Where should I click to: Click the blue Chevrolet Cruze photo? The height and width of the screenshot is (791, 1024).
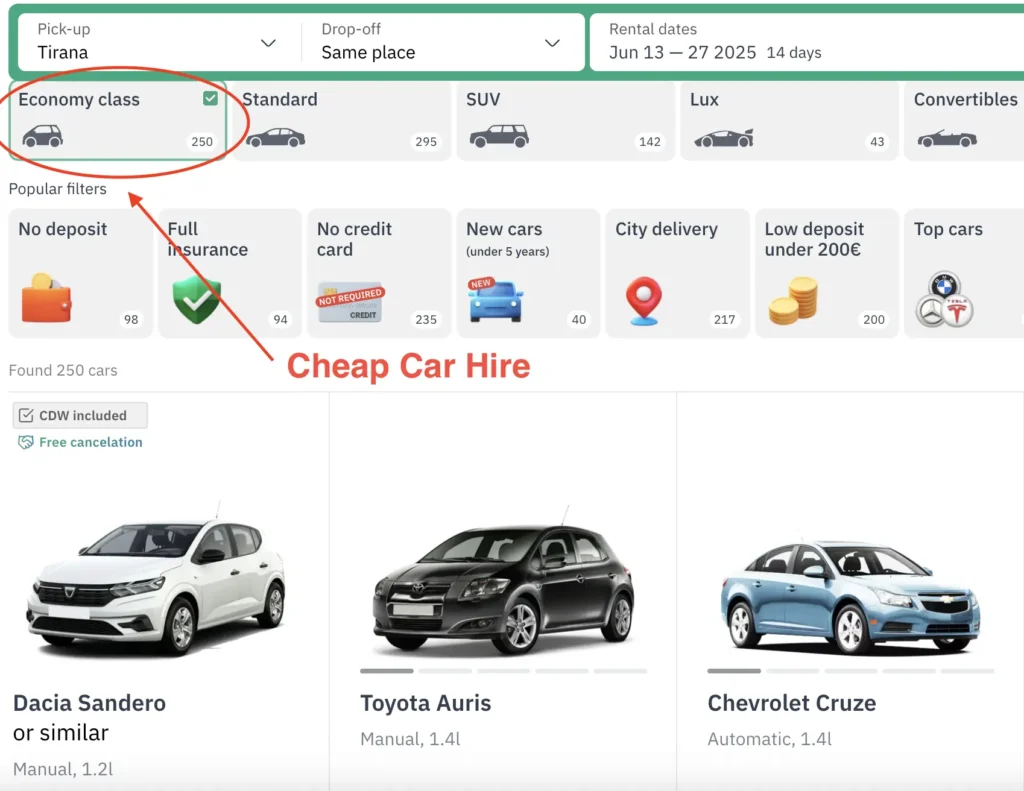click(850, 596)
